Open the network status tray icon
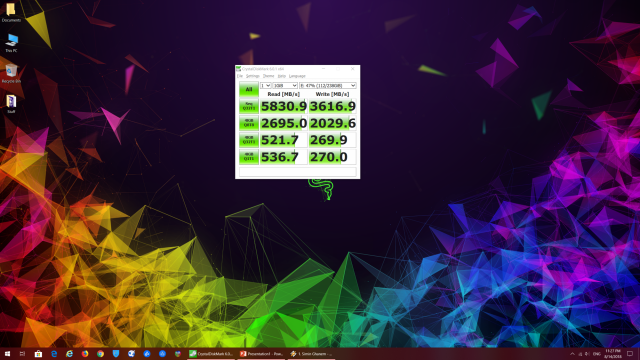Screen dimensions: 640x360 580,354
